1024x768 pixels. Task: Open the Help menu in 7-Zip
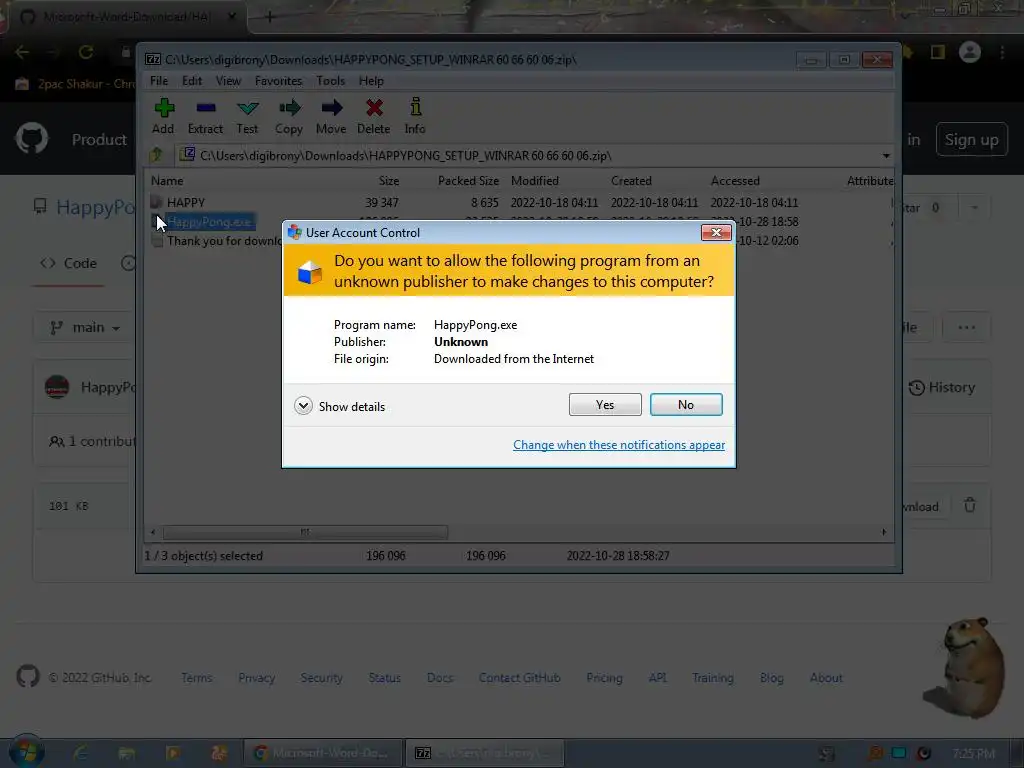pyautogui.click(x=371, y=81)
